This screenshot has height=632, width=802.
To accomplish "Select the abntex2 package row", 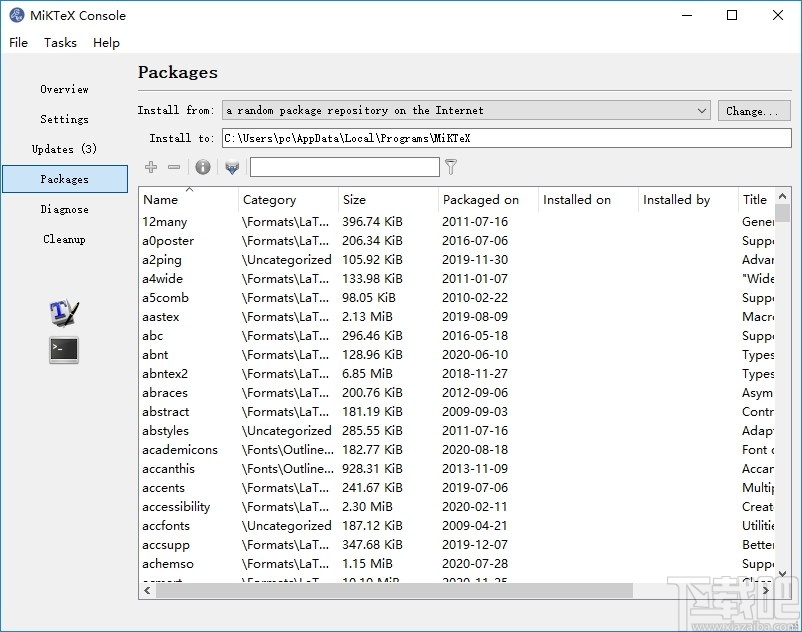I will click(x=165, y=374).
